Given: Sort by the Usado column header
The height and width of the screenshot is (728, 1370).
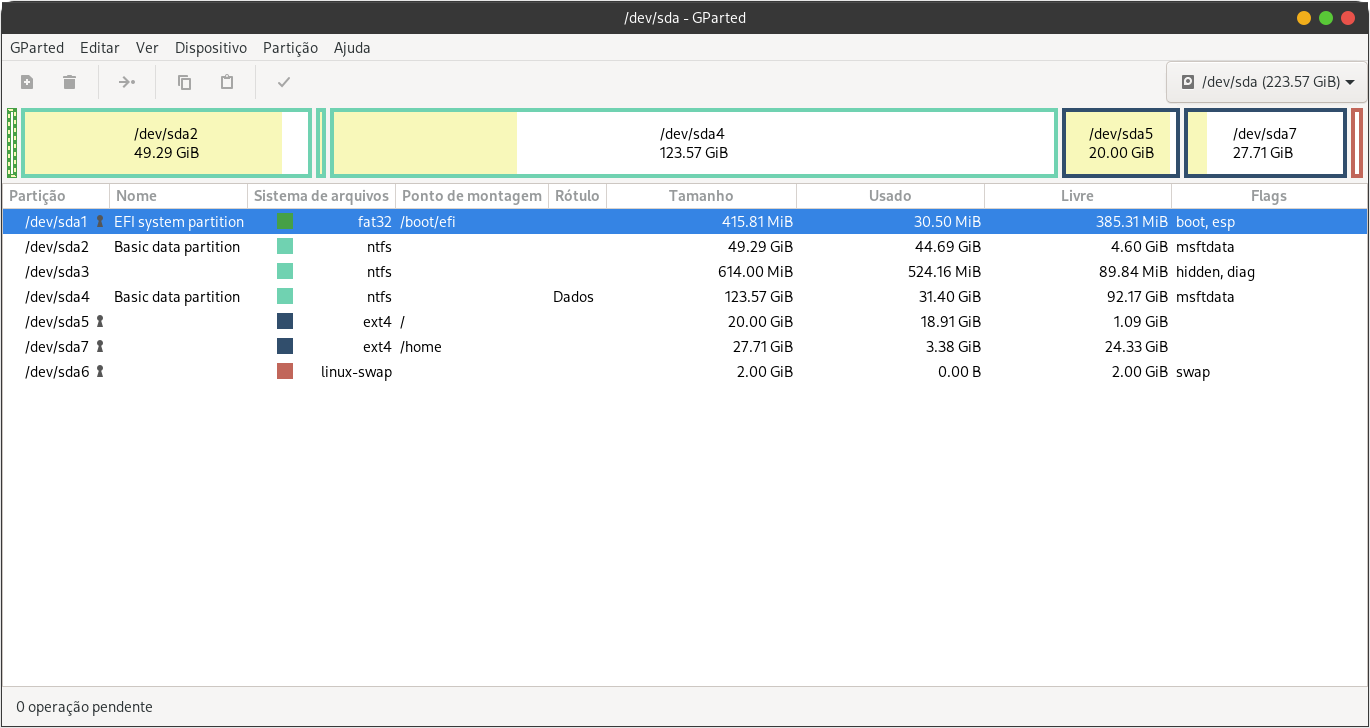Looking at the screenshot, I should 890,196.
